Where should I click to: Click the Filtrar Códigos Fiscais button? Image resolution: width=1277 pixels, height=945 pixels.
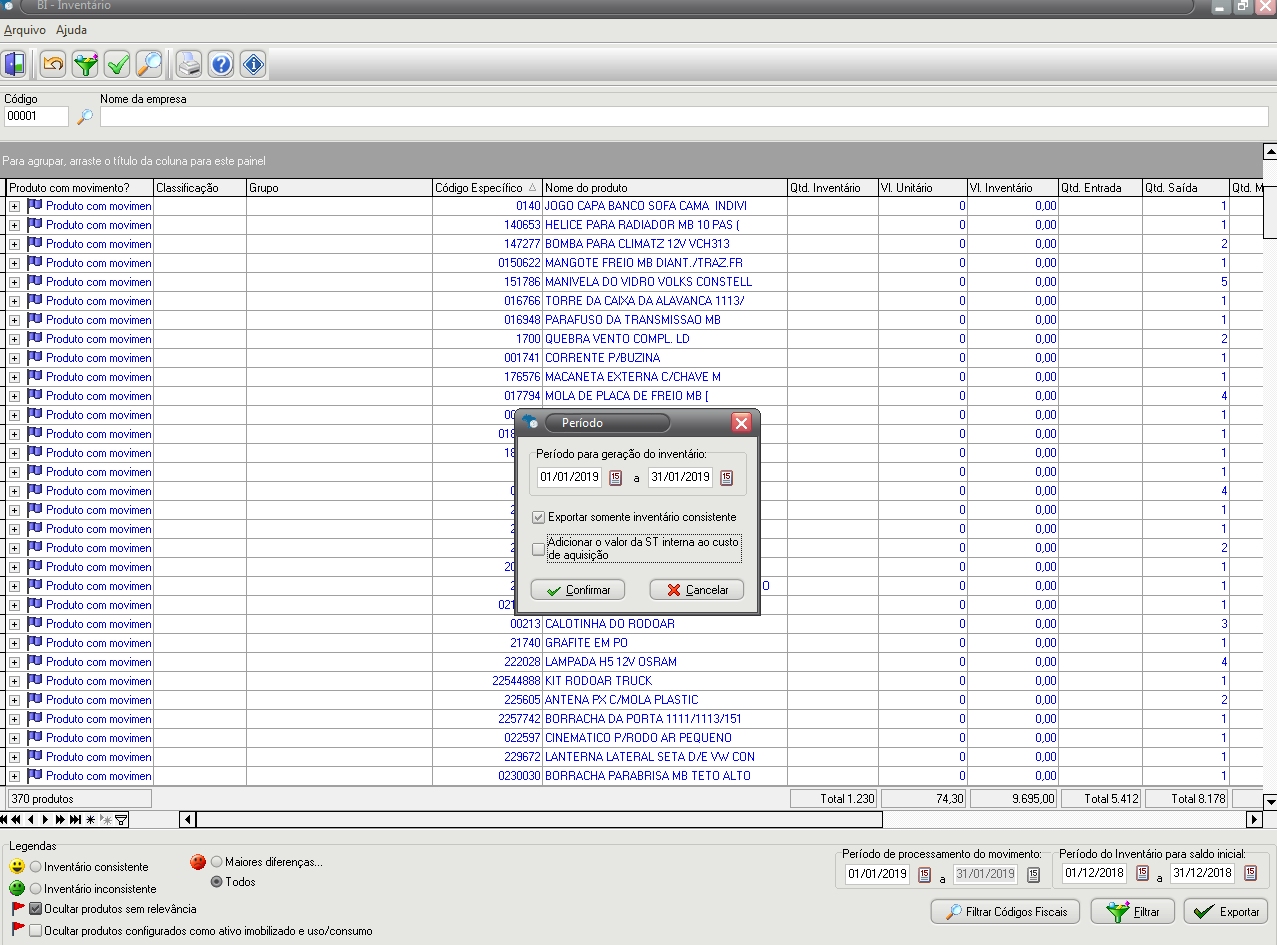(1006, 912)
